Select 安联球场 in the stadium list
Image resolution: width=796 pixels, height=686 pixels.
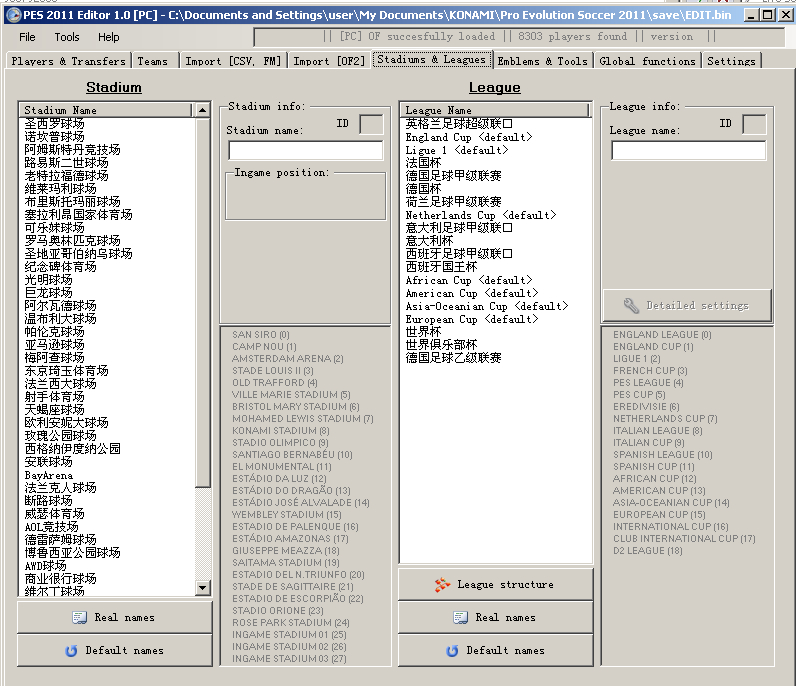pyautogui.click(x=48, y=462)
